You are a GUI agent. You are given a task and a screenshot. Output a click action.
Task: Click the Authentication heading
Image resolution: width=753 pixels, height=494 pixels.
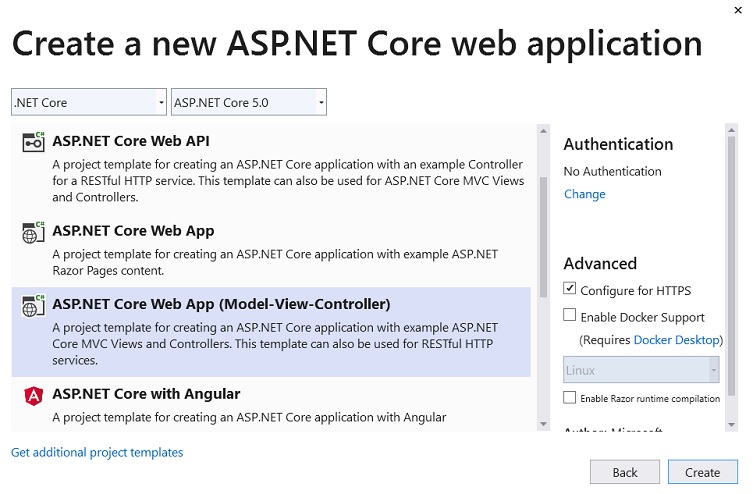[x=618, y=145]
